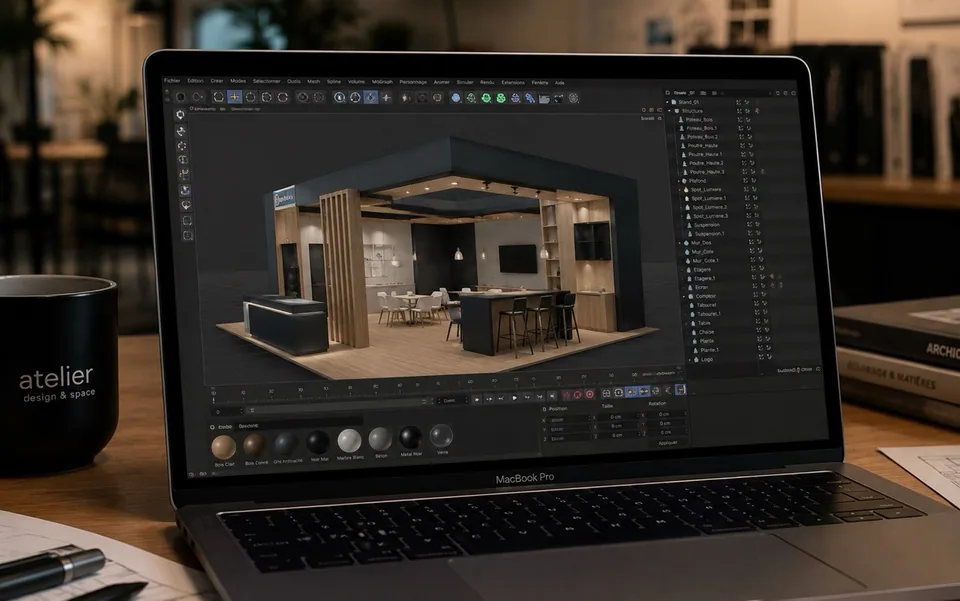Select the Bois Clair material sphere

pyautogui.click(x=223, y=447)
